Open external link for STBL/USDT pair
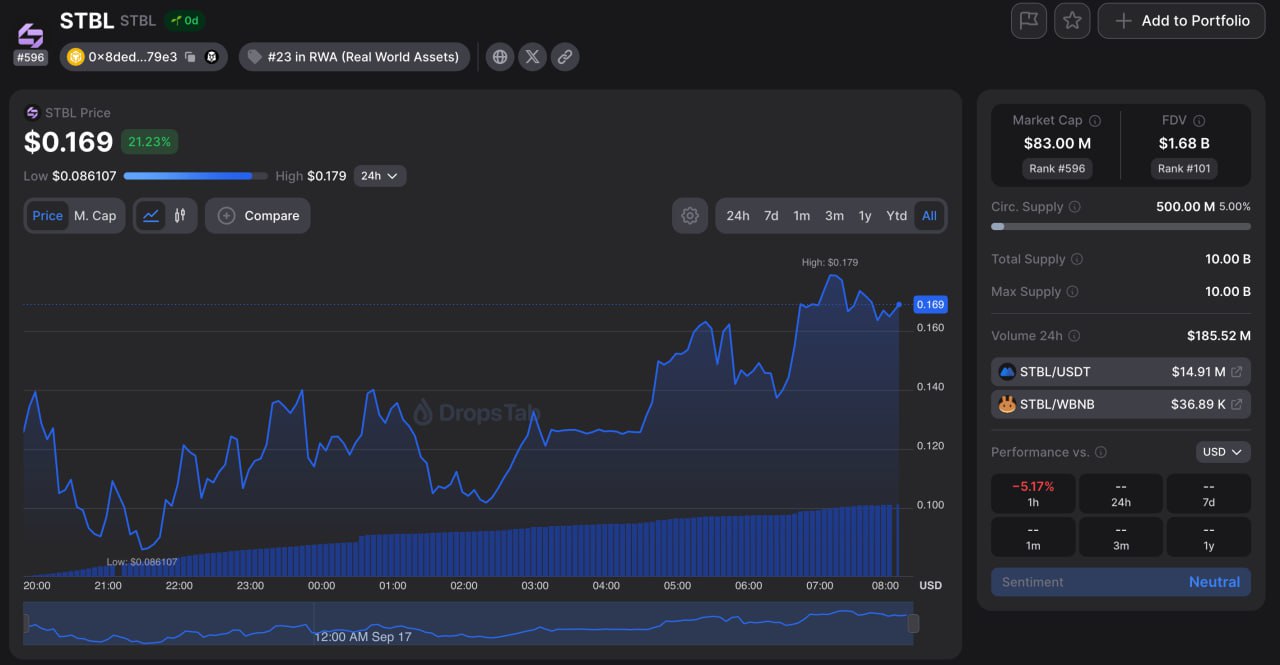This screenshot has width=1280, height=665. click(x=1237, y=372)
